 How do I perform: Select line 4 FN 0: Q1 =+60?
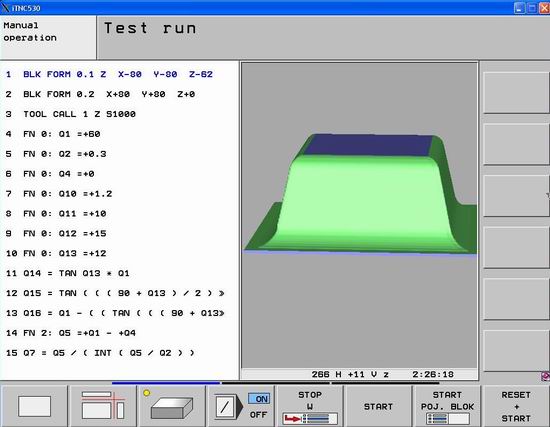(x=53, y=134)
